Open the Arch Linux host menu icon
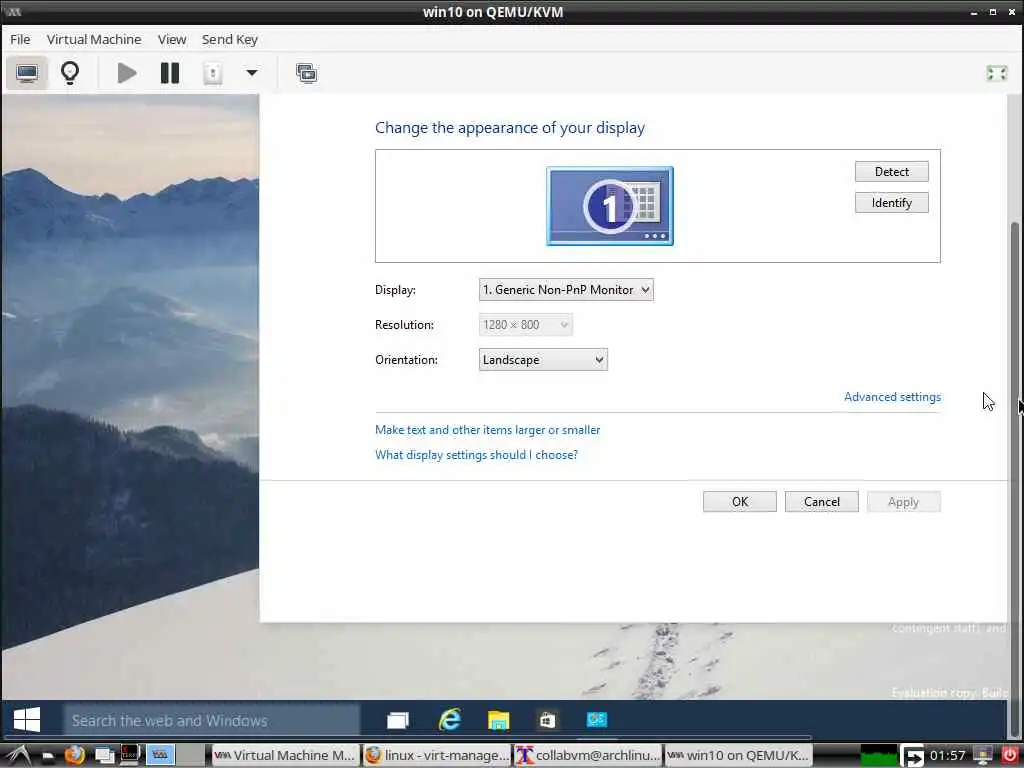The height and width of the screenshot is (768, 1024). point(18,756)
